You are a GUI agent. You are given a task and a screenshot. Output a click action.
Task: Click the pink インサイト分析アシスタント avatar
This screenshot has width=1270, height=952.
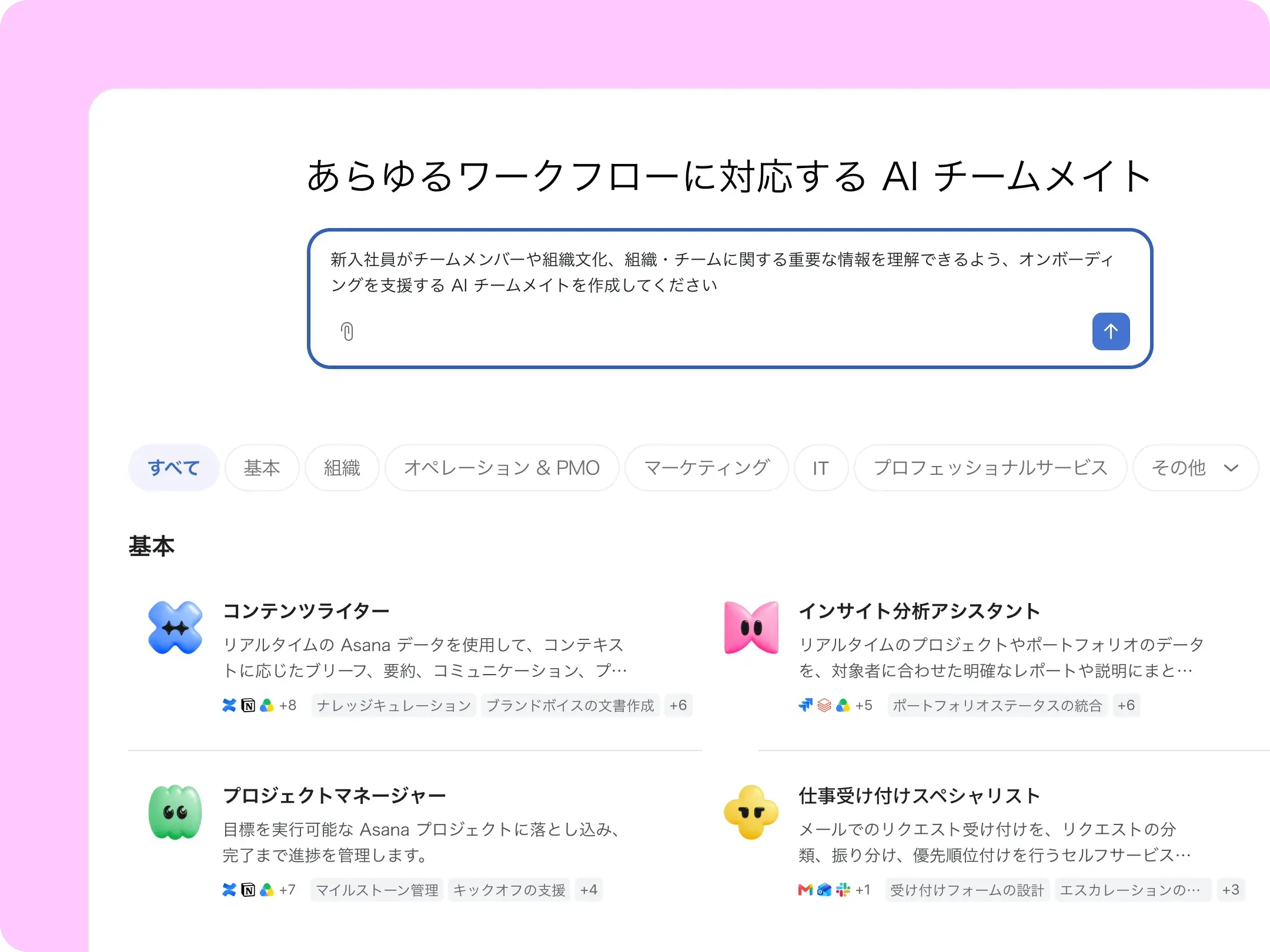[x=751, y=628]
